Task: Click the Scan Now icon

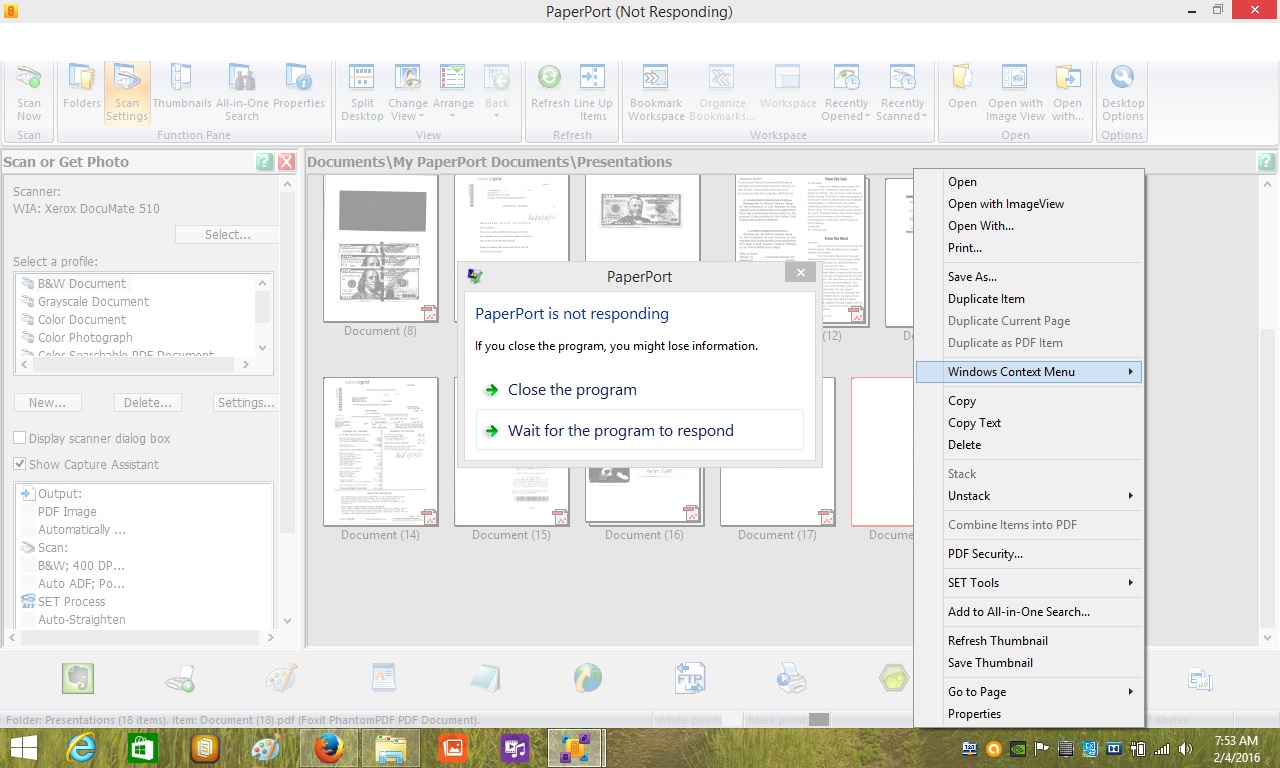Action: coord(29,78)
